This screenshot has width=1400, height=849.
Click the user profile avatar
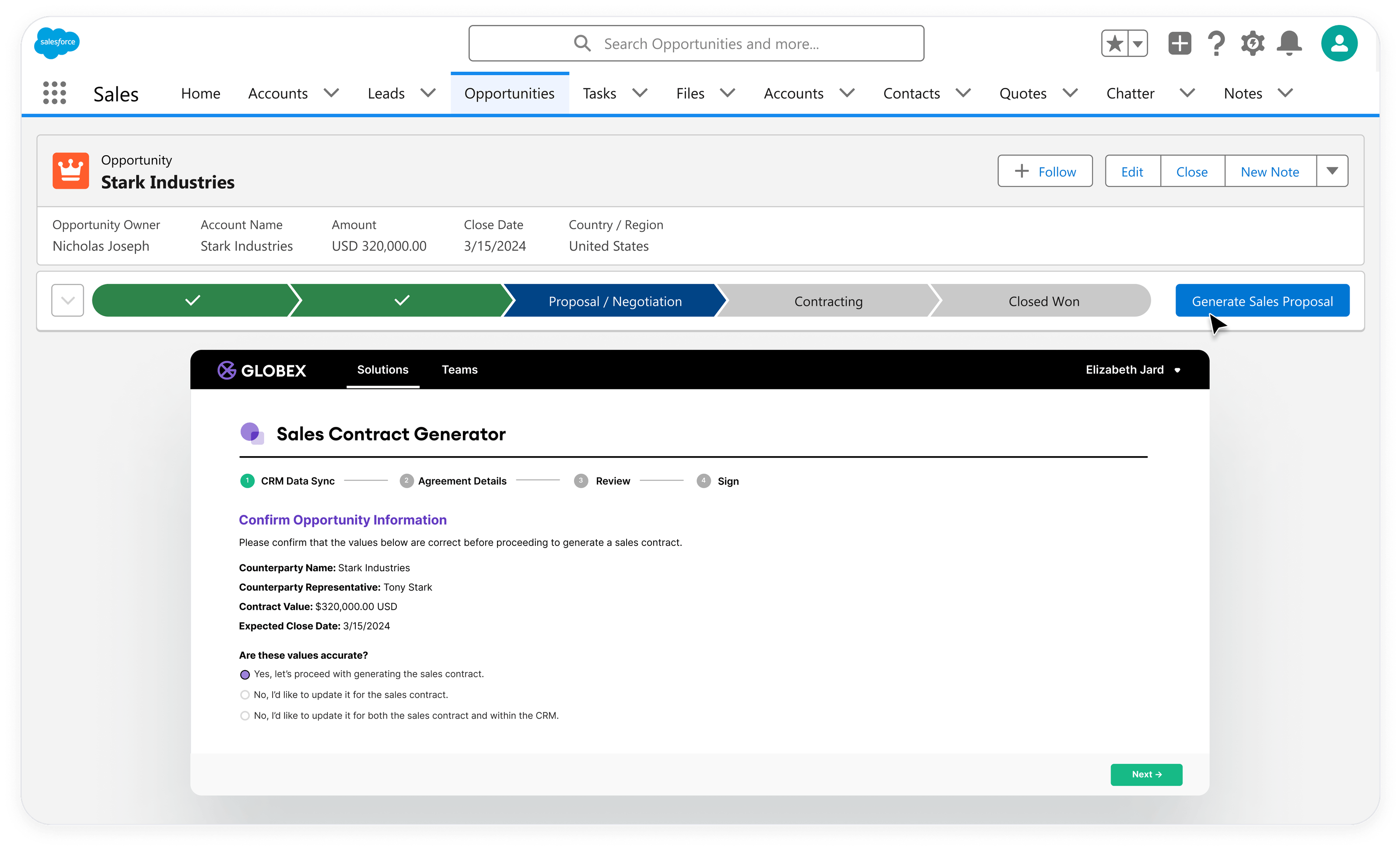tap(1339, 43)
